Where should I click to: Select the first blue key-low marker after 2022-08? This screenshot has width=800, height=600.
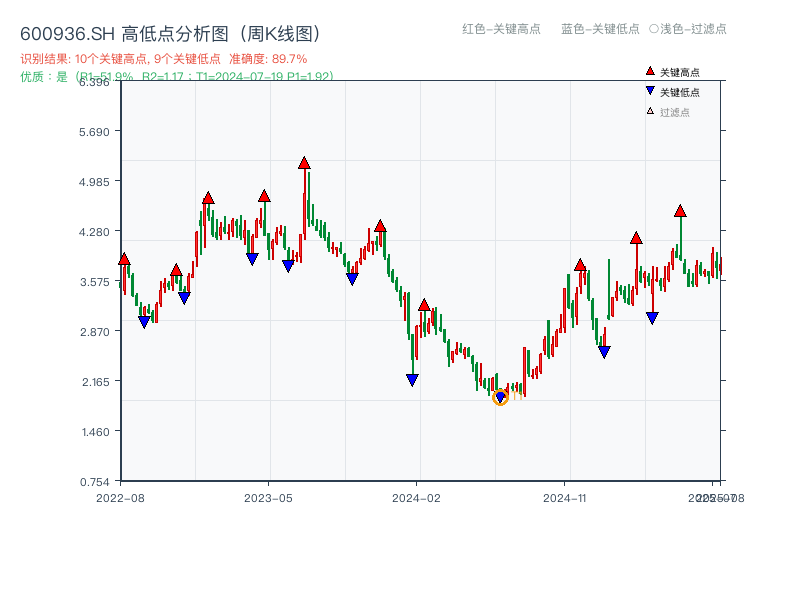(144, 322)
